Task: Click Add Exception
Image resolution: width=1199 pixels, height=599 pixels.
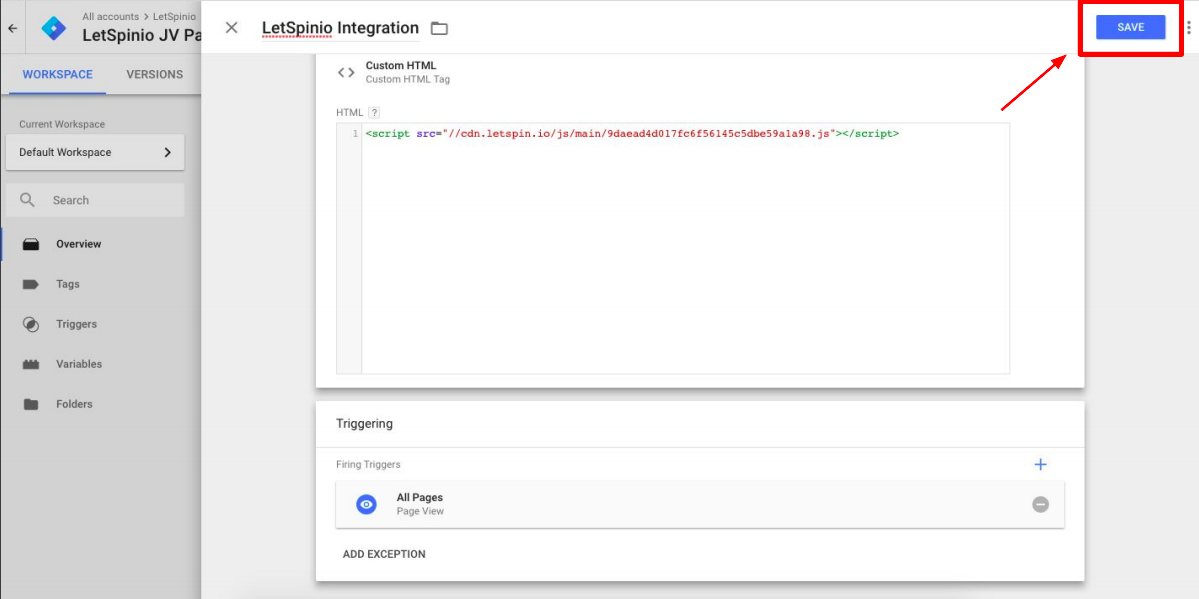Action: point(384,554)
